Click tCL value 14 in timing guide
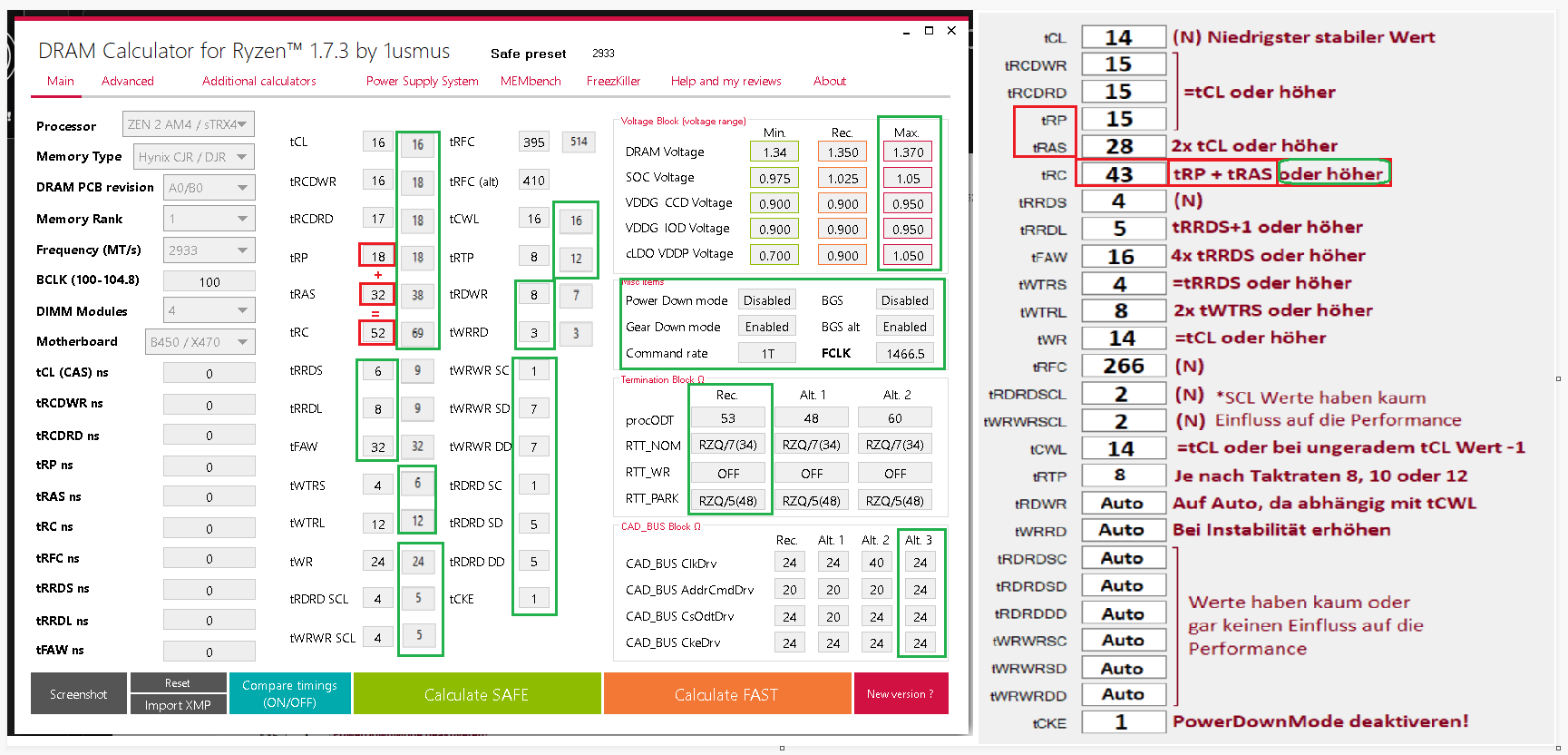Screen dimensions: 1568x755 [1124, 37]
